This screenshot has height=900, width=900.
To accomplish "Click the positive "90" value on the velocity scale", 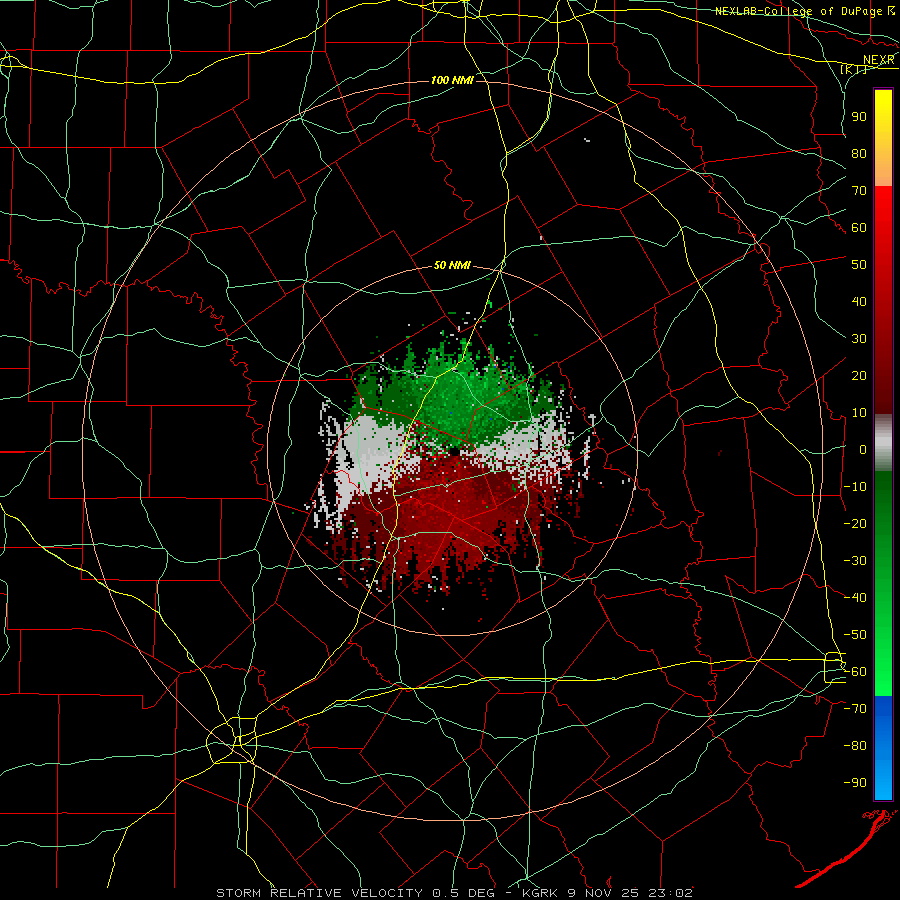I will pos(859,117).
